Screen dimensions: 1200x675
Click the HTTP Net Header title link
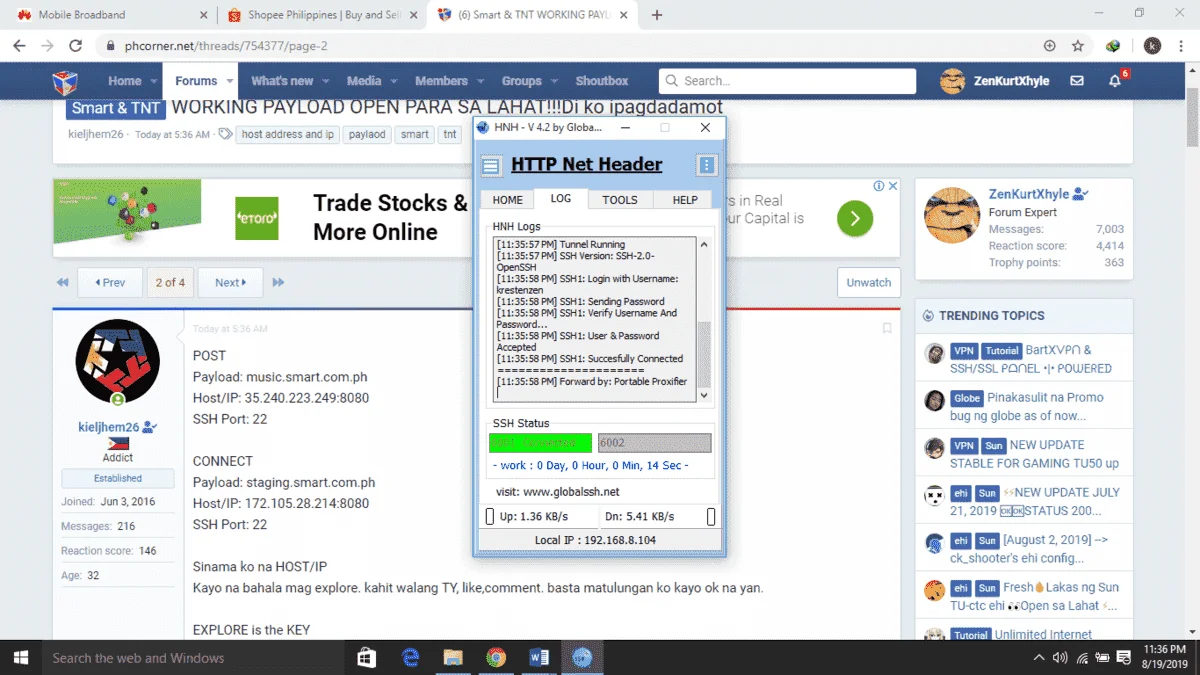[586, 165]
